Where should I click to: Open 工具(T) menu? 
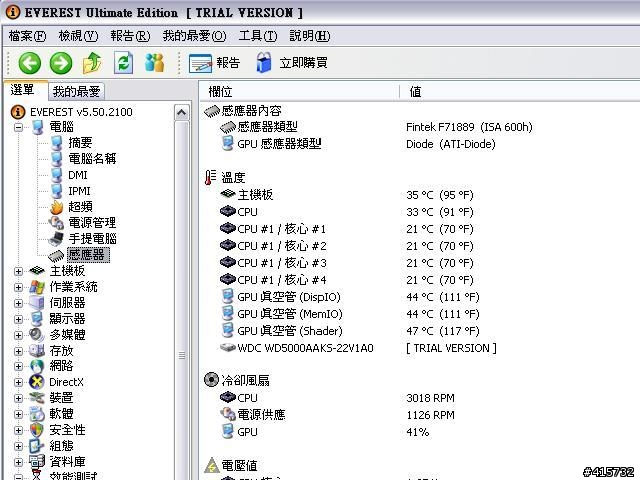[x=258, y=36]
